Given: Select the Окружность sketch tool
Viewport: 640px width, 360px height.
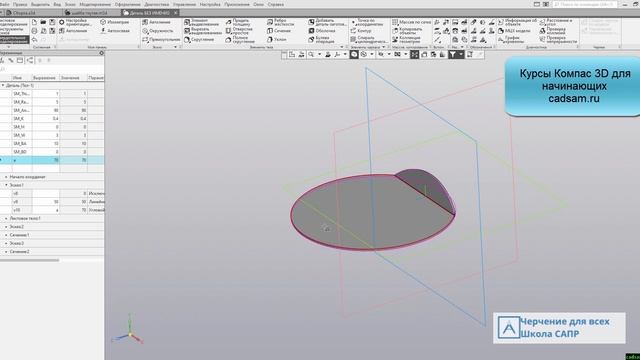Looking at the screenshot, I should point(157,31).
